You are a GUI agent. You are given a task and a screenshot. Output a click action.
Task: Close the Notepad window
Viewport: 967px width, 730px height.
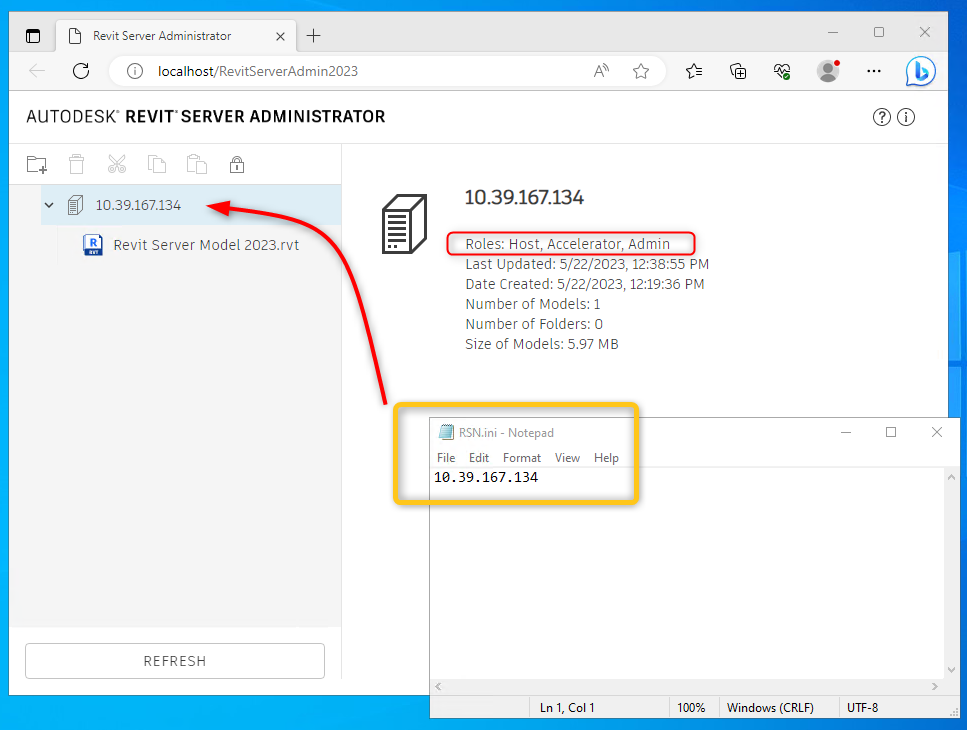[x=937, y=432]
